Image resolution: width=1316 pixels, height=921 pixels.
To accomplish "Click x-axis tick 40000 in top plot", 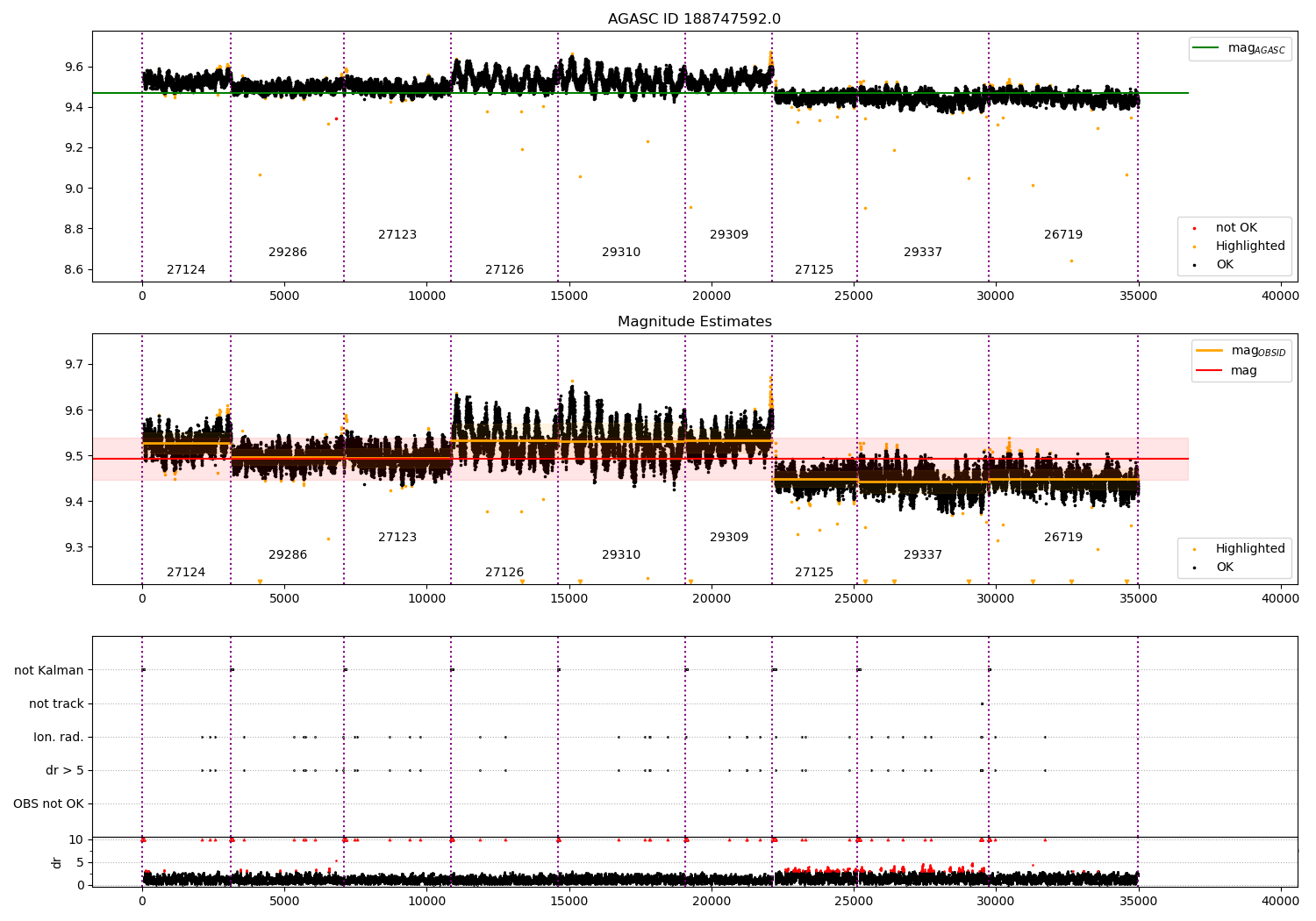I will point(1280,296).
